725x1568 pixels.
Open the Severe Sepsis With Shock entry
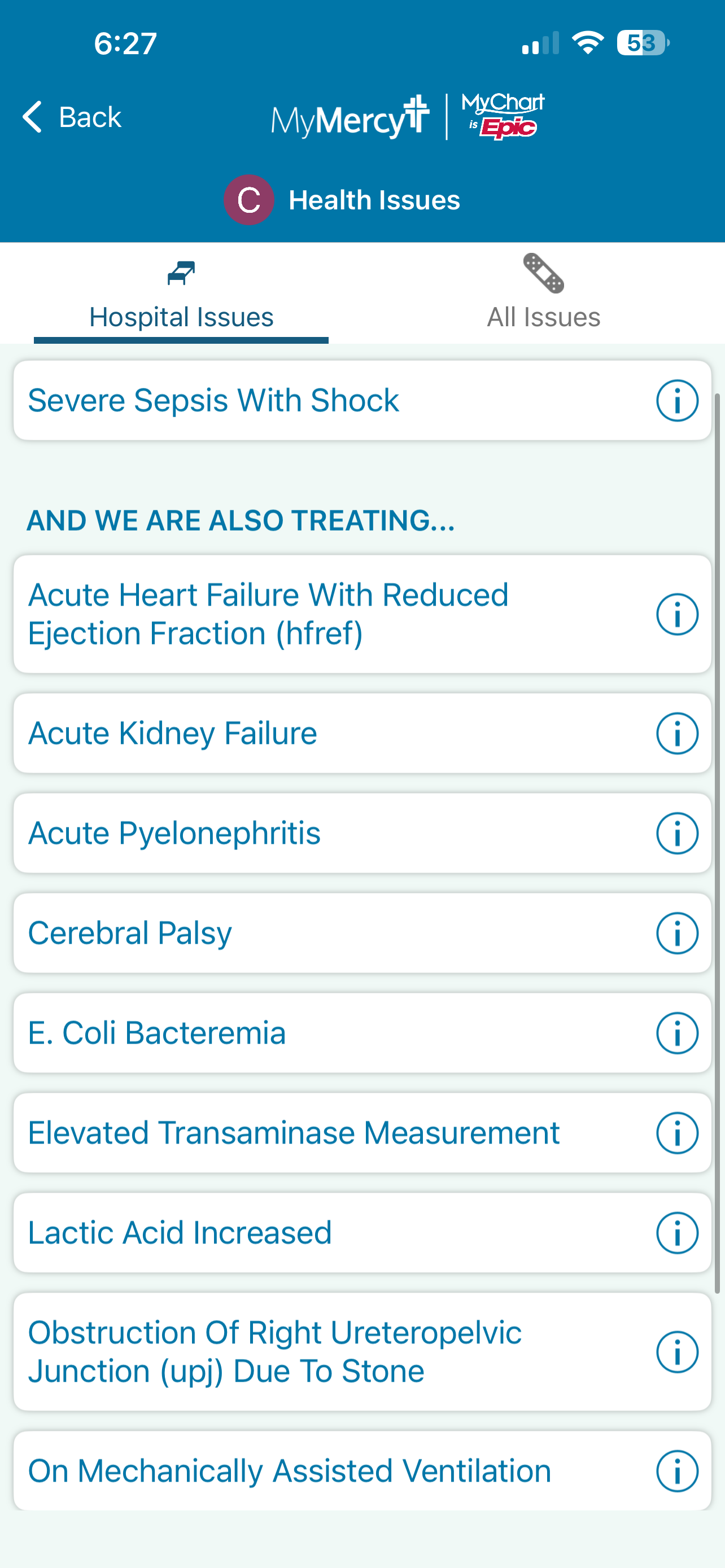[213, 401]
